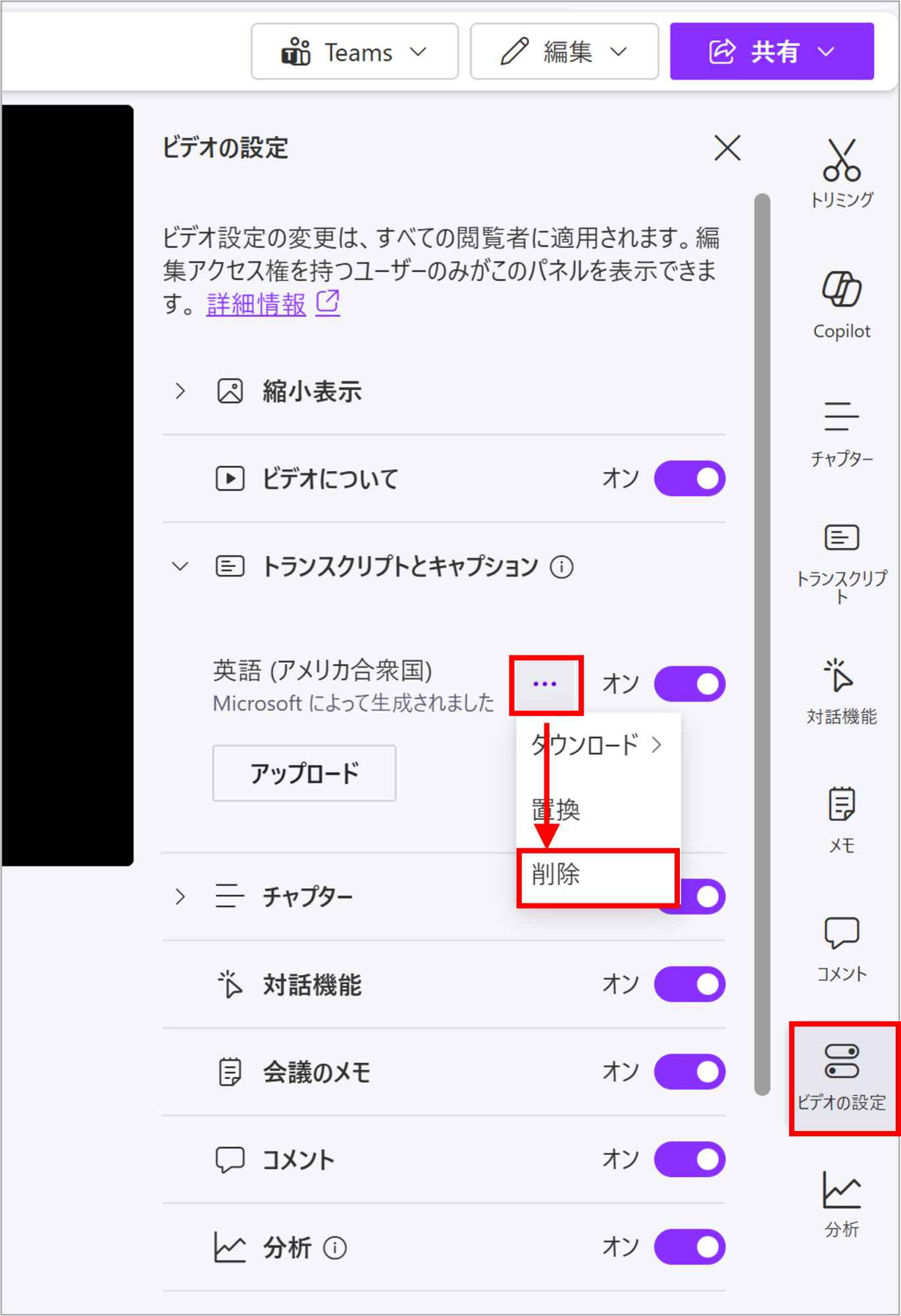Viewport: 901px width, 1316px height.
Task: Open the 共有 share dropdown
Action: pos(772,51)
